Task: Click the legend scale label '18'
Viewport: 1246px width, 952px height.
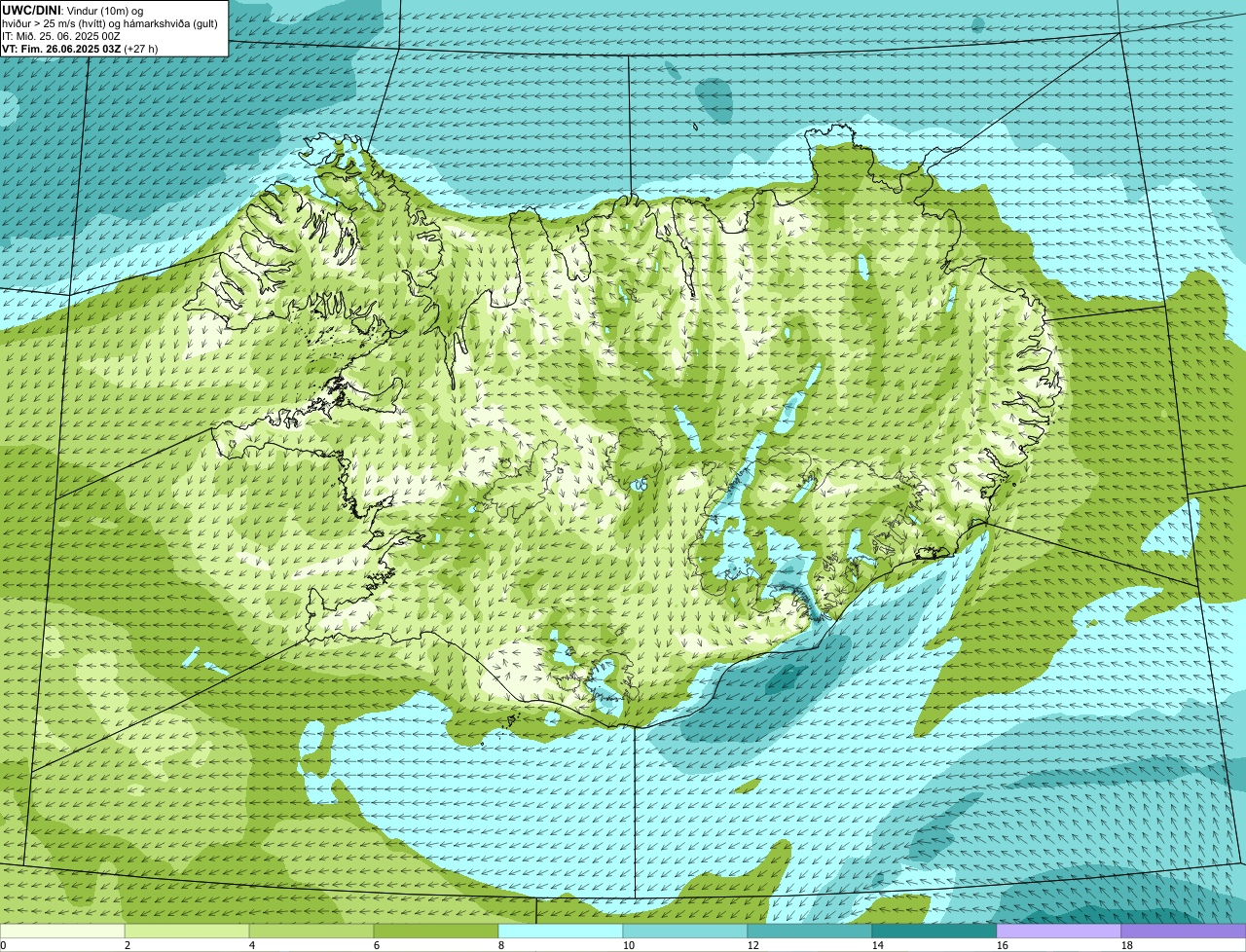Action: pos(1127,945)
